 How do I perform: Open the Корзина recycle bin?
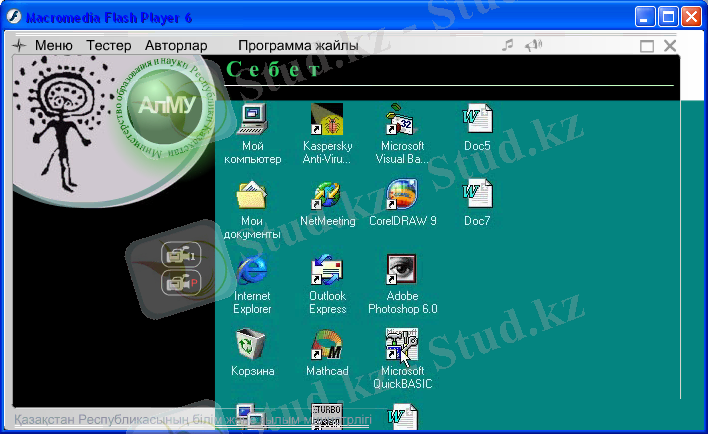tap(252, 346)
